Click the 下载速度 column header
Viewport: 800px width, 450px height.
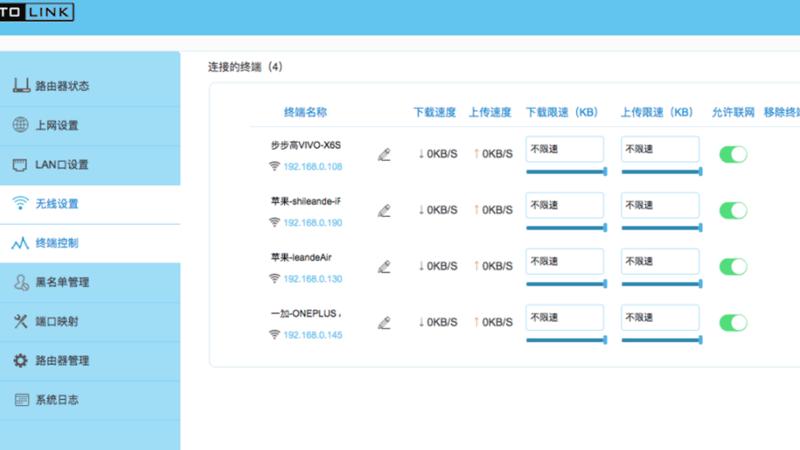click(x=434, y=112)
